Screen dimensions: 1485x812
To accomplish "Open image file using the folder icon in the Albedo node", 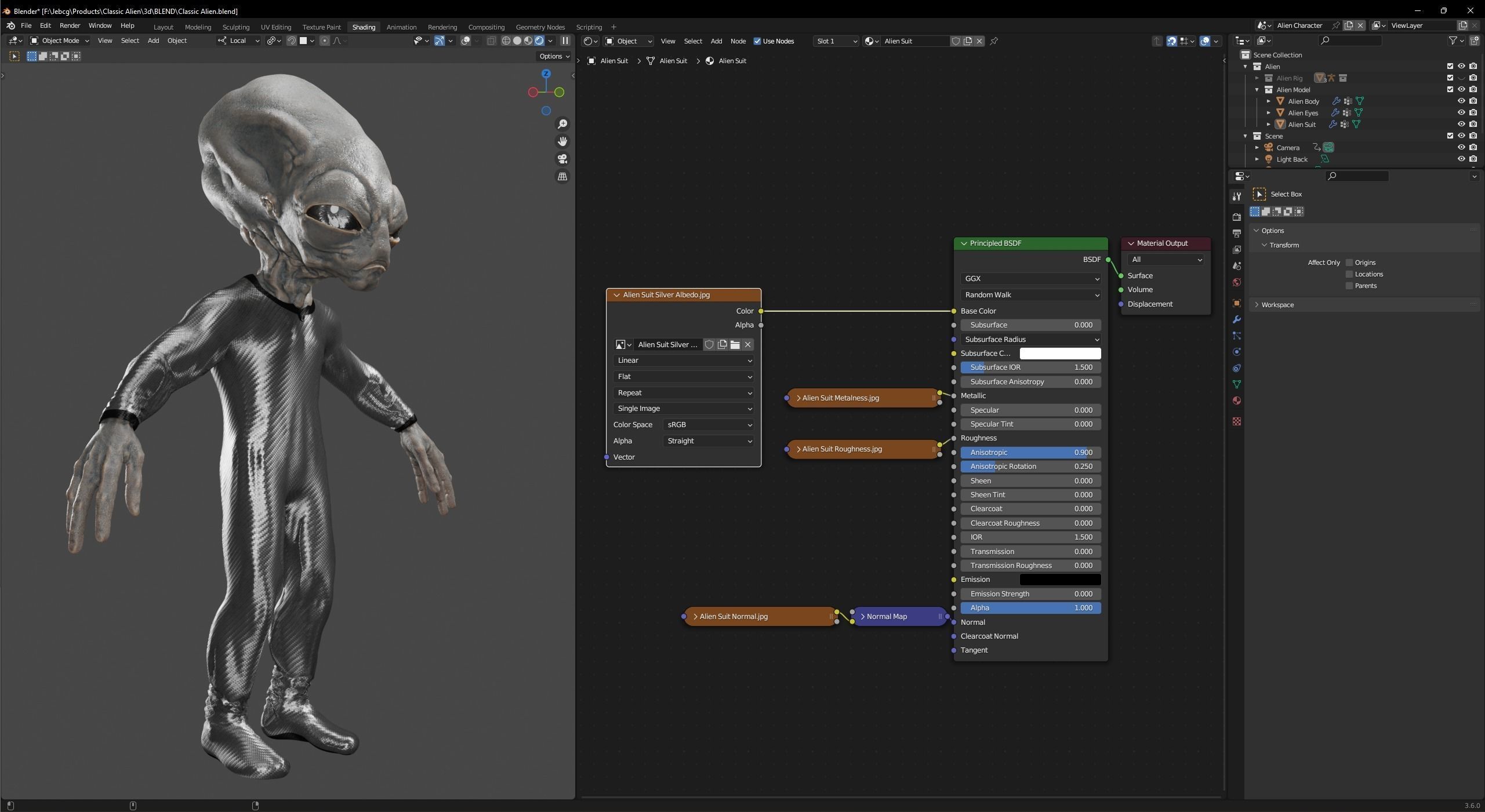I will click(x=735, y=345).
